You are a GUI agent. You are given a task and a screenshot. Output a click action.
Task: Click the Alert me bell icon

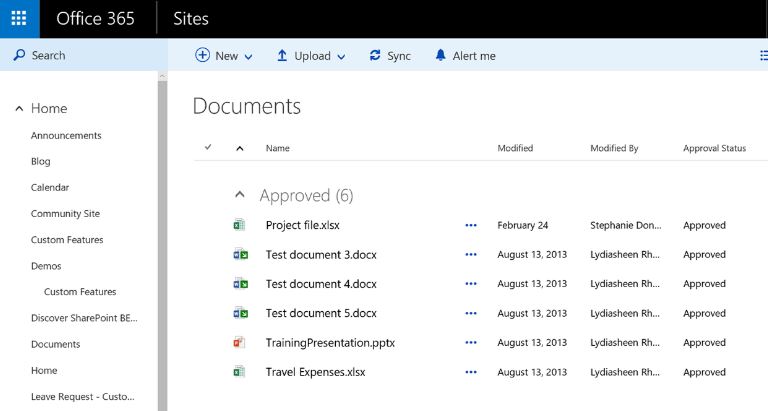coord(440,56)
